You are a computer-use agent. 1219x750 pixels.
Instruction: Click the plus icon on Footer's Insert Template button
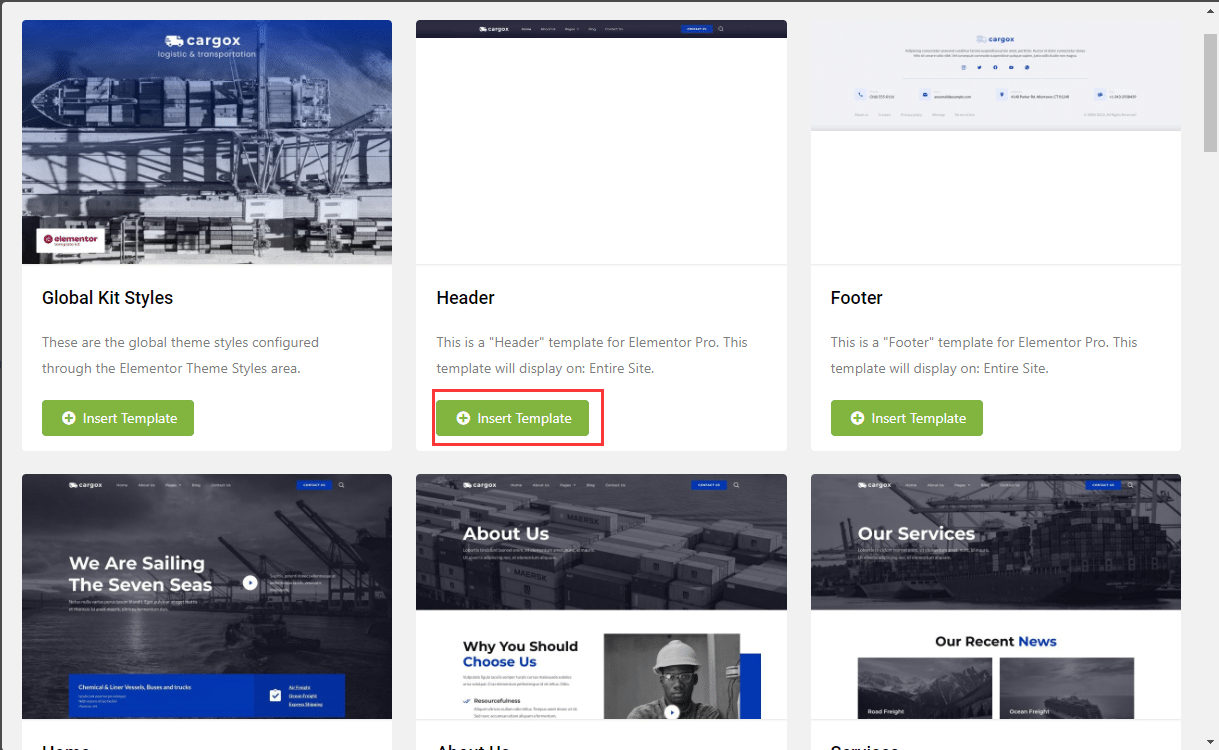857,418
